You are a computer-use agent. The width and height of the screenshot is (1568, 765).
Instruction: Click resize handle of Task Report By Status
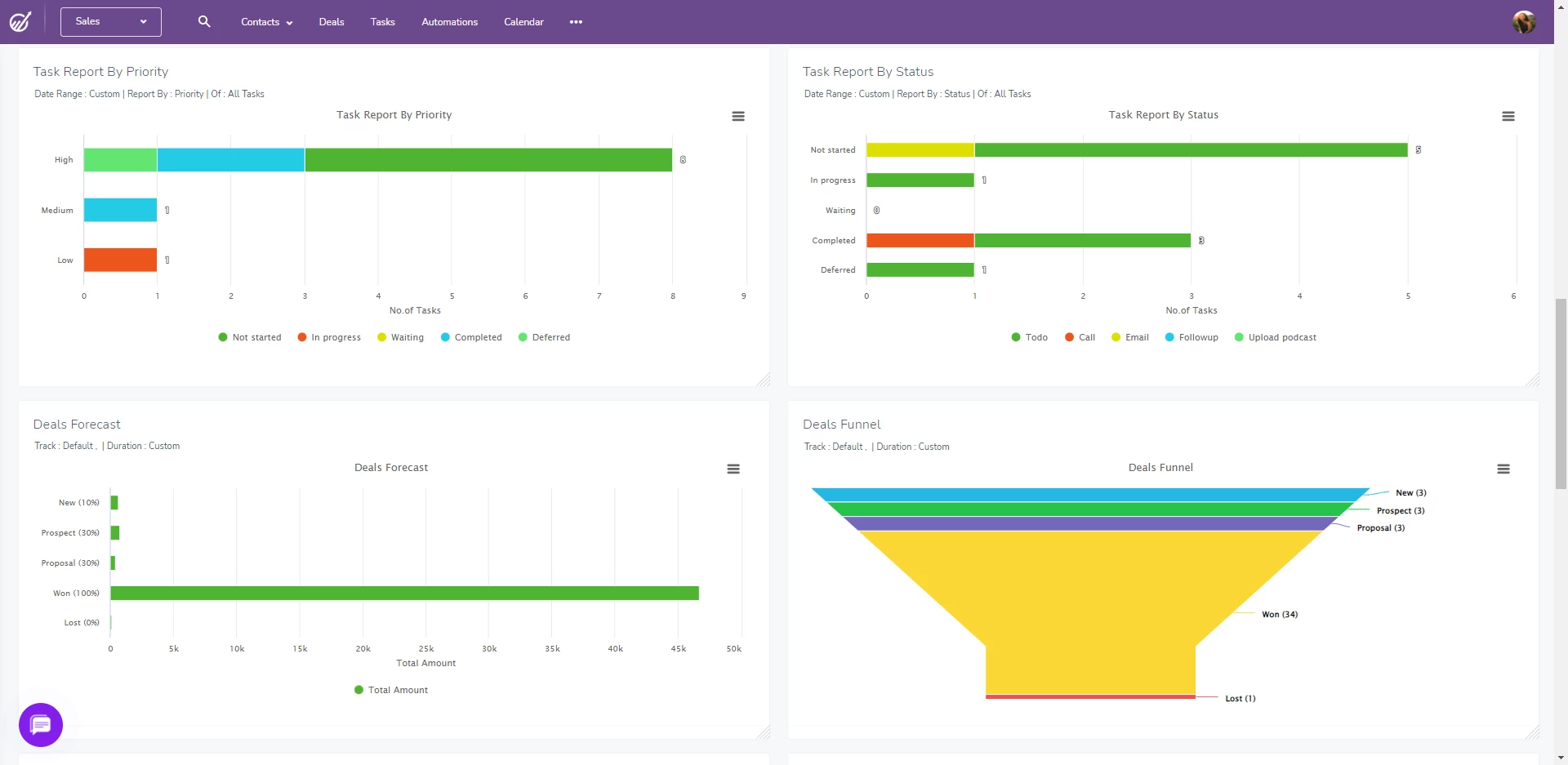click(x=1533, y=380)
